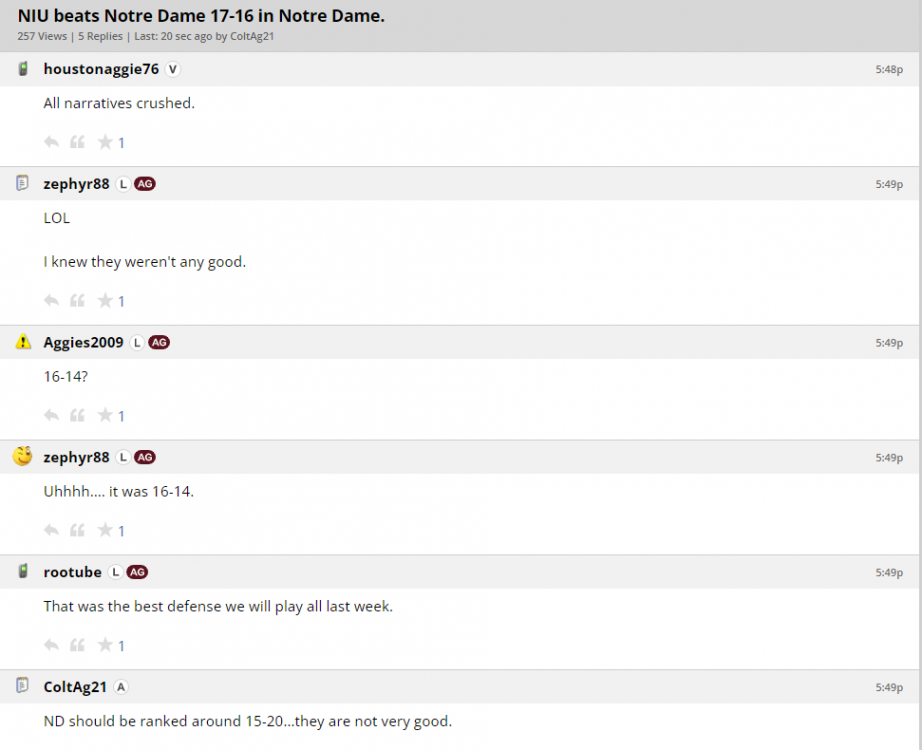
Task: Click reply arrow under Aggies2009's "16-14?" post
Action: pyautogui.click(x=52, y=416)
